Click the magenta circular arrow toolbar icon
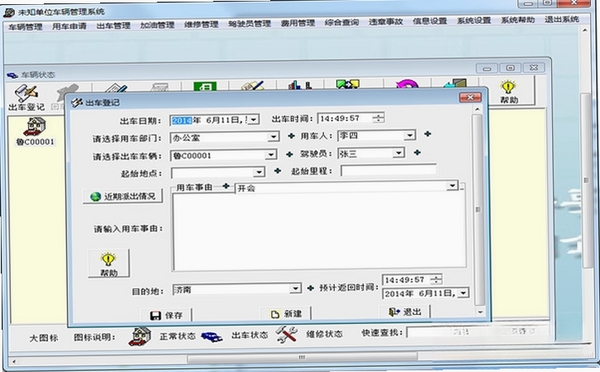 click(407, 84)
